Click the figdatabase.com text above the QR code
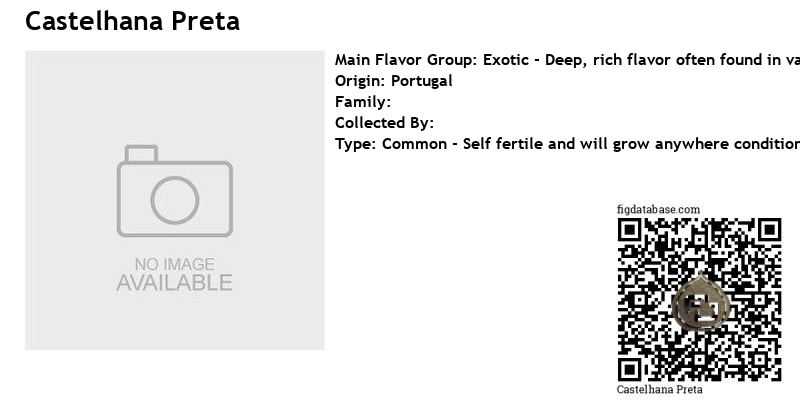The width and height of the screenshot is (800, 400). coord(658,210)
